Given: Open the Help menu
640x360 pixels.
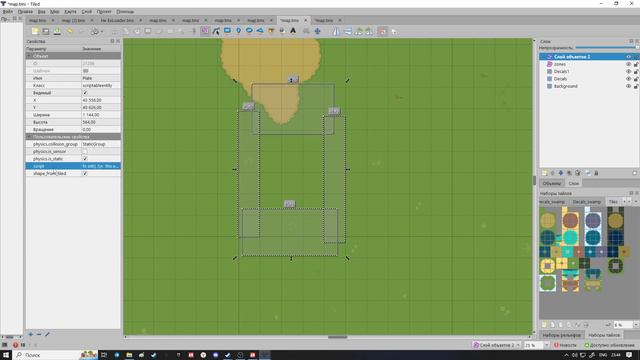Looking at the screenshot, I should point(125,12).
